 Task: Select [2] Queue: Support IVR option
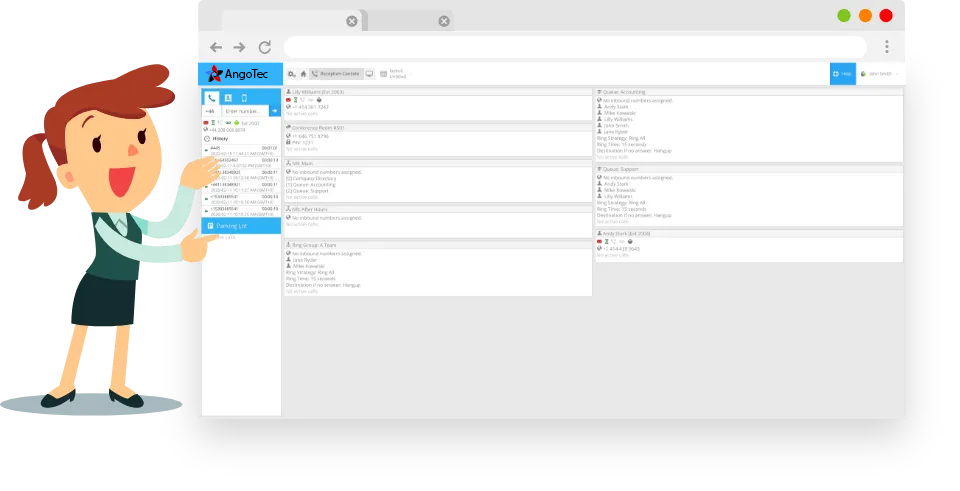307,190
